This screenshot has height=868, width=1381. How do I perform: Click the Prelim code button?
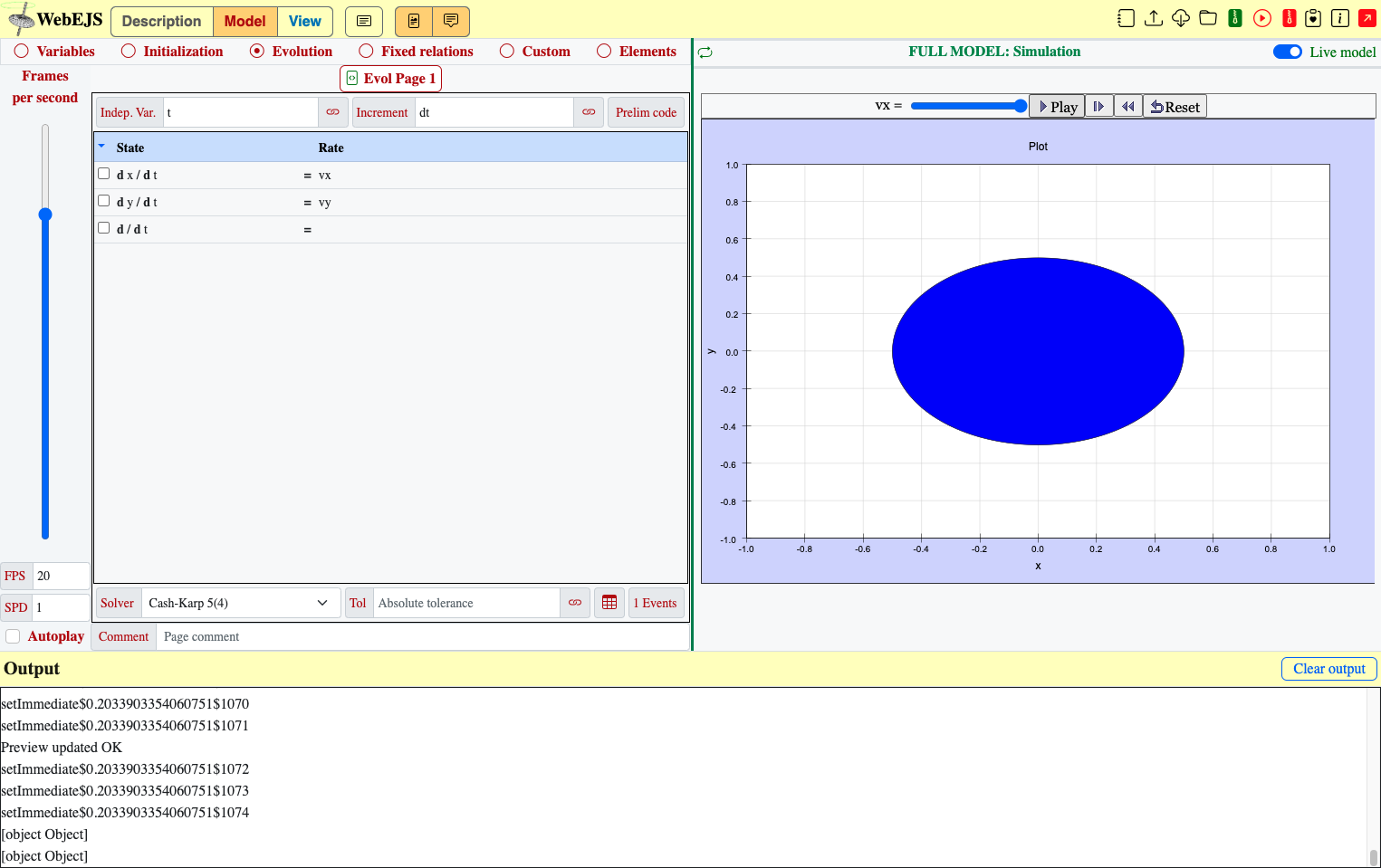pos(647,112)
